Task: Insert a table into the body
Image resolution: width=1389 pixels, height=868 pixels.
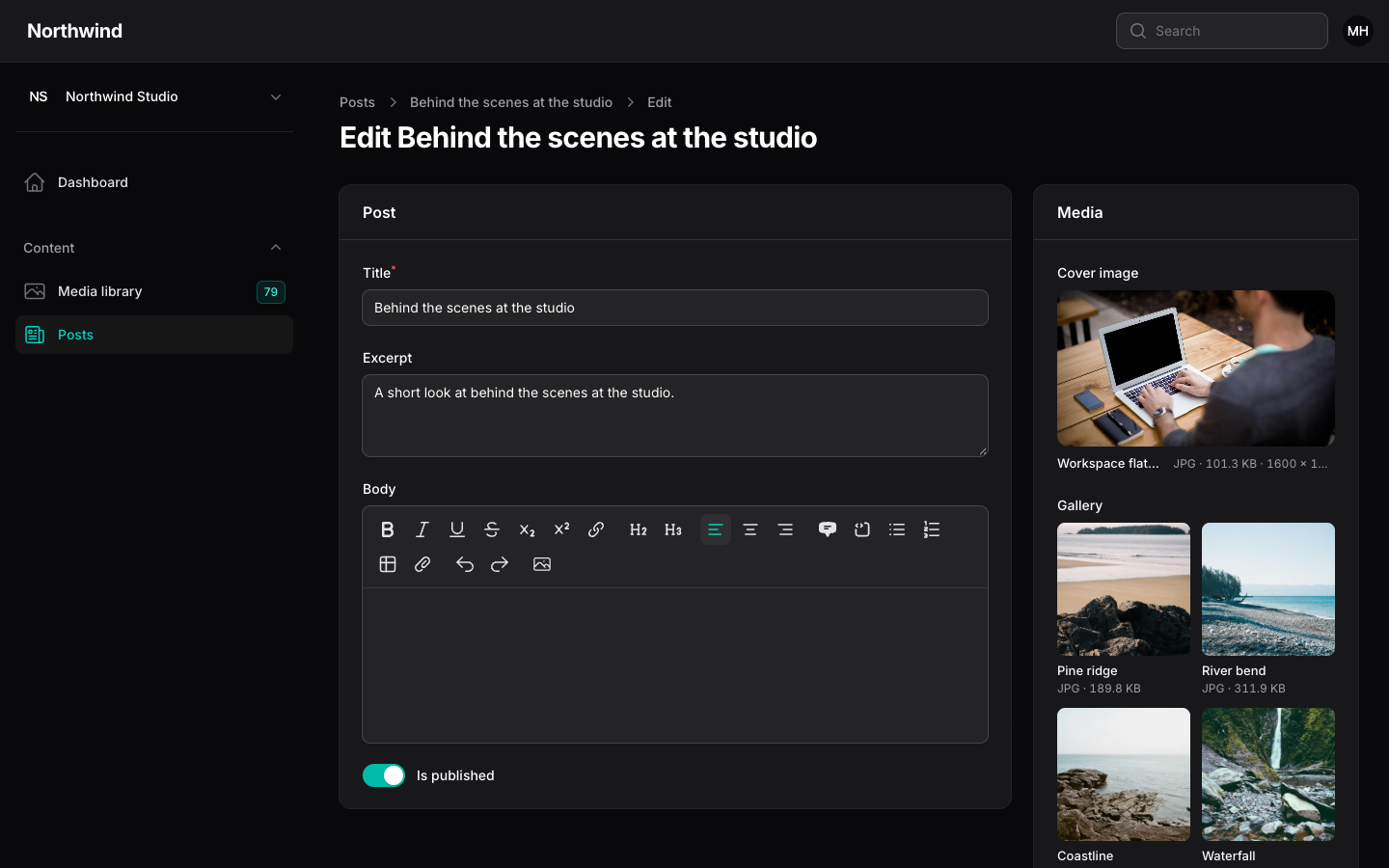Action: pos(388,564)
